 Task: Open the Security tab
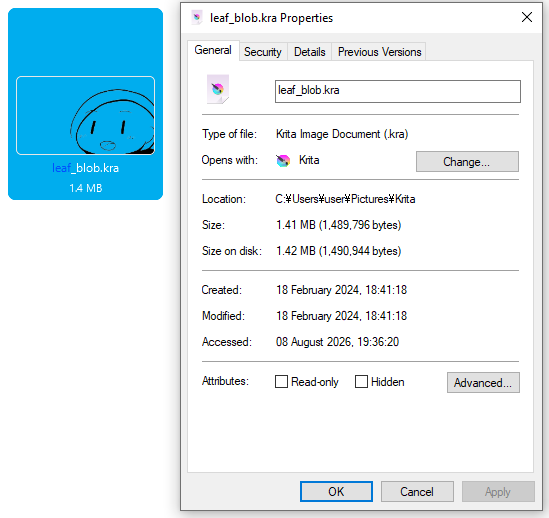pos(263,52)
